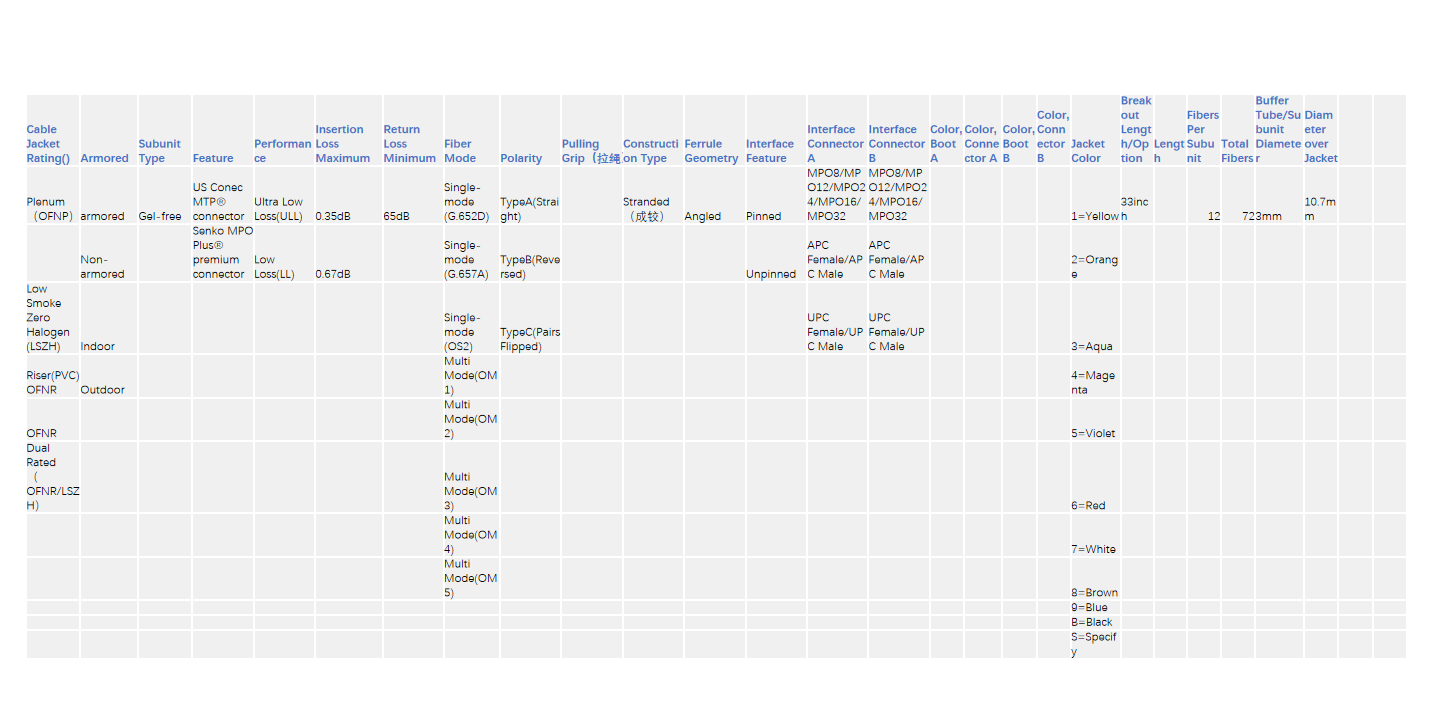Click the 'TypeB(Reversed)' cell
Image resolution: width=1433 pixels, height=728 pixels.
[530, 253]
